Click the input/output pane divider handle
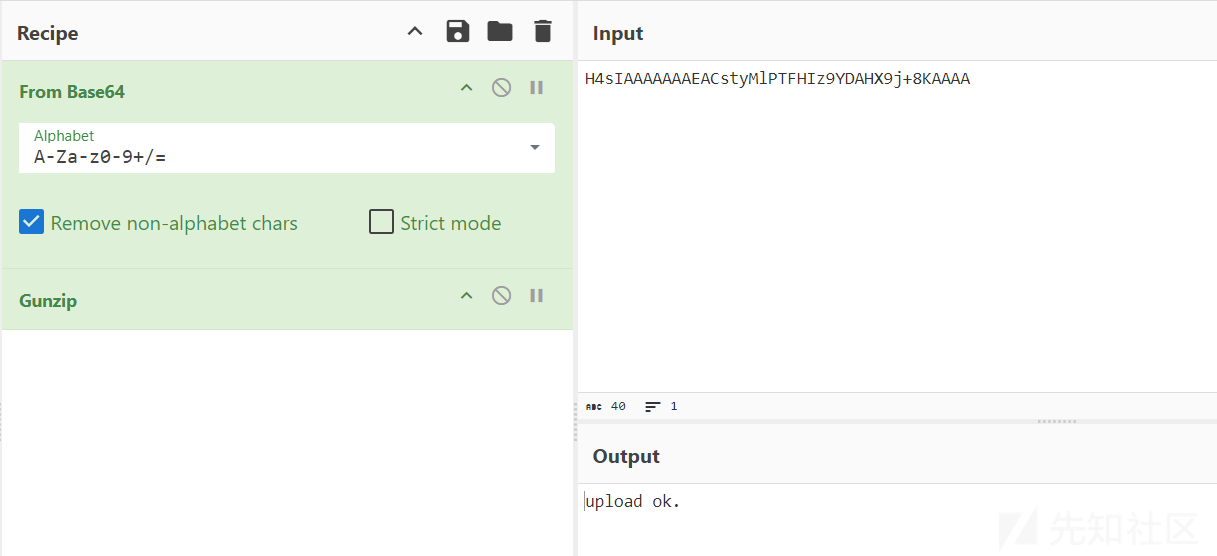This screenshot has height=556, width=1217. point(1056,421)
